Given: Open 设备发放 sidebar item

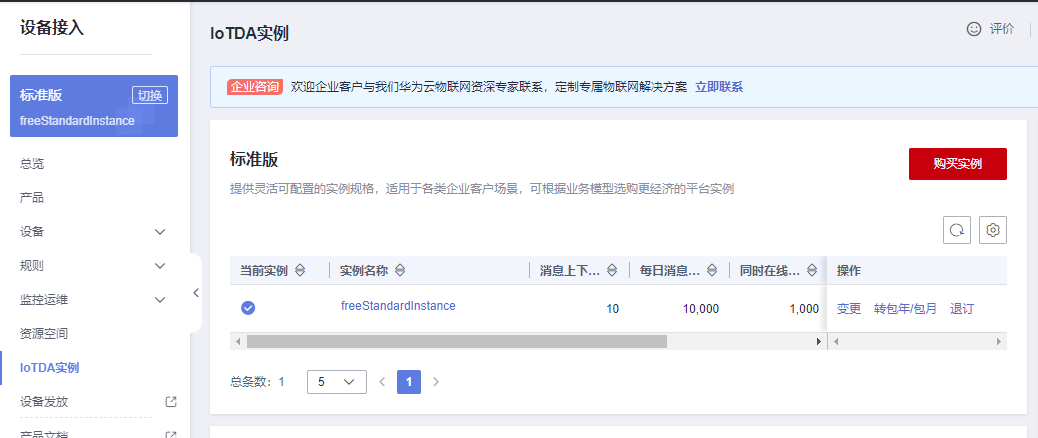Looking at the screenshot, I should [44, 402].
